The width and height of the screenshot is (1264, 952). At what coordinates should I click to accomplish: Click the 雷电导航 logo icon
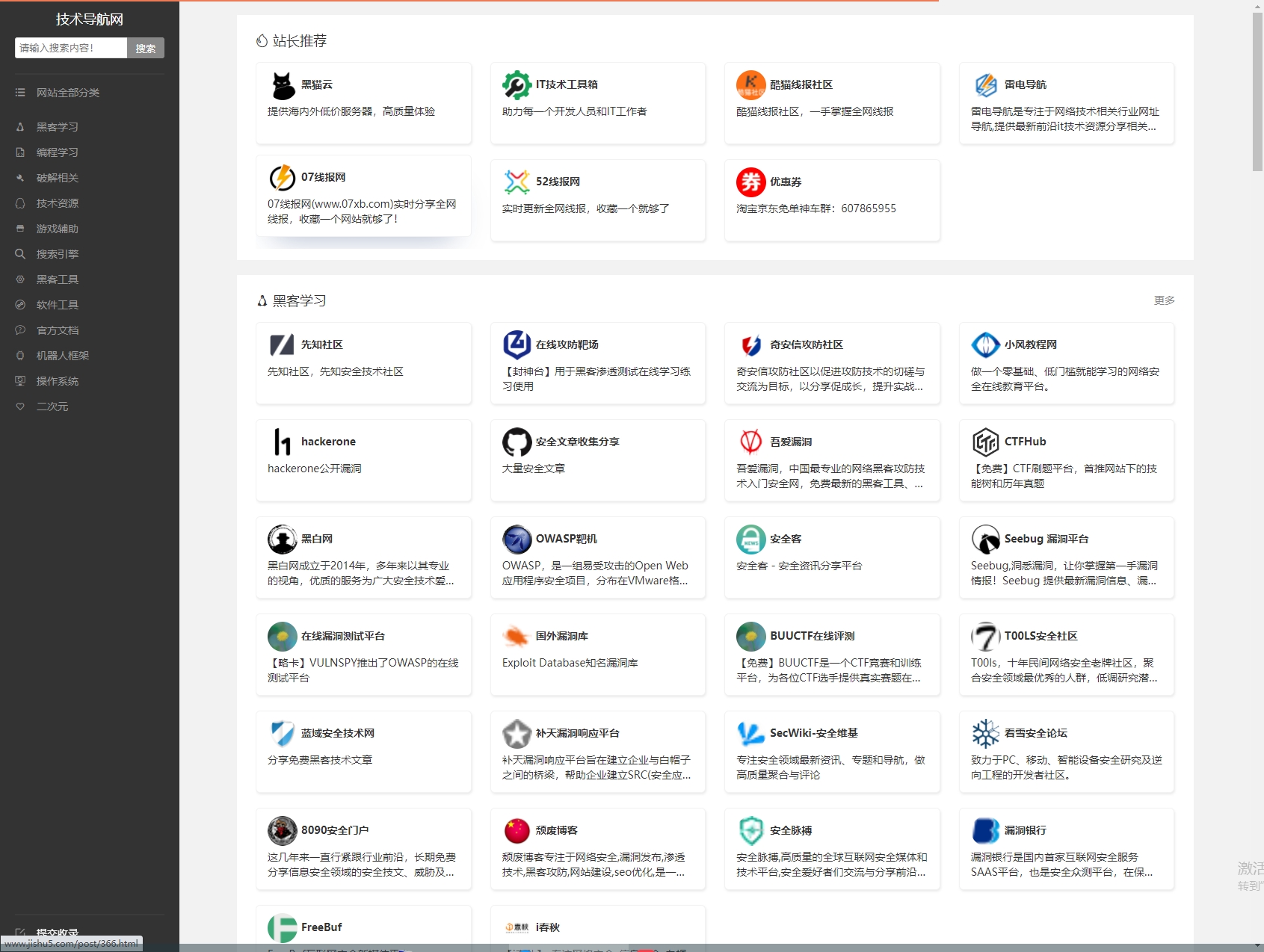coord(986,85)
